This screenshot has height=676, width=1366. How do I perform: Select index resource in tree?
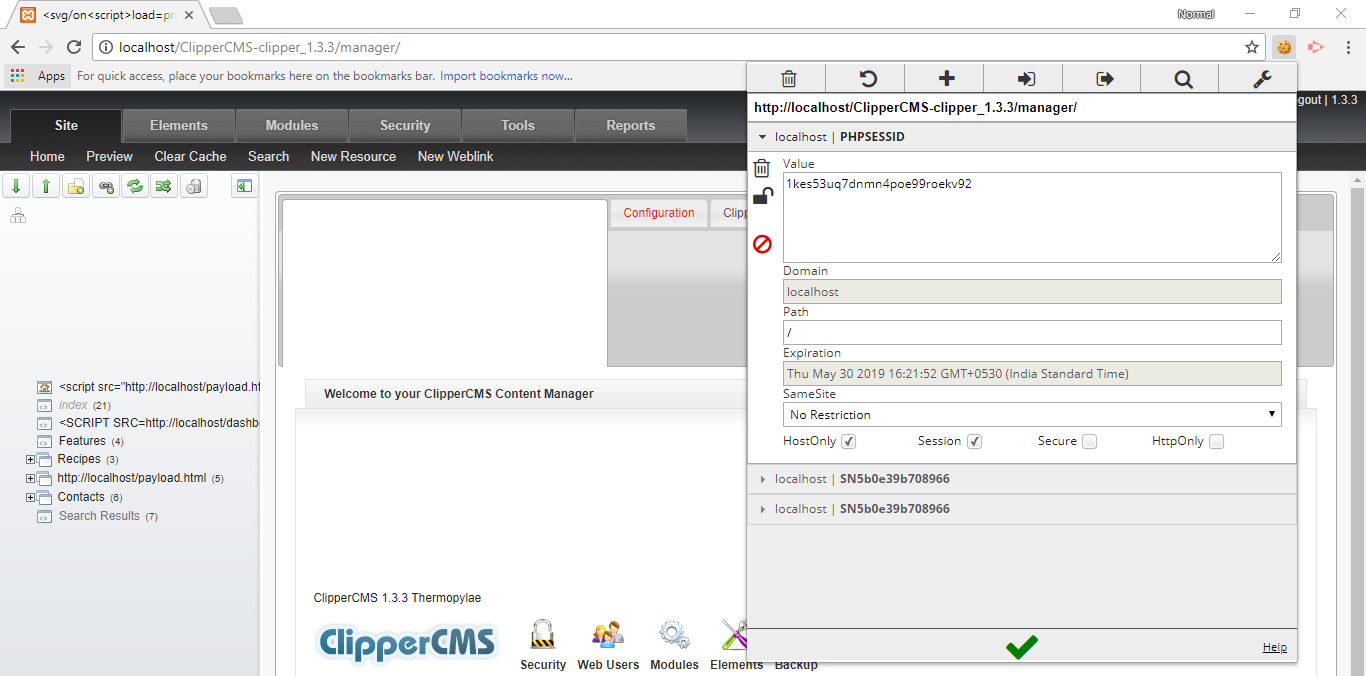click(73, 405)
